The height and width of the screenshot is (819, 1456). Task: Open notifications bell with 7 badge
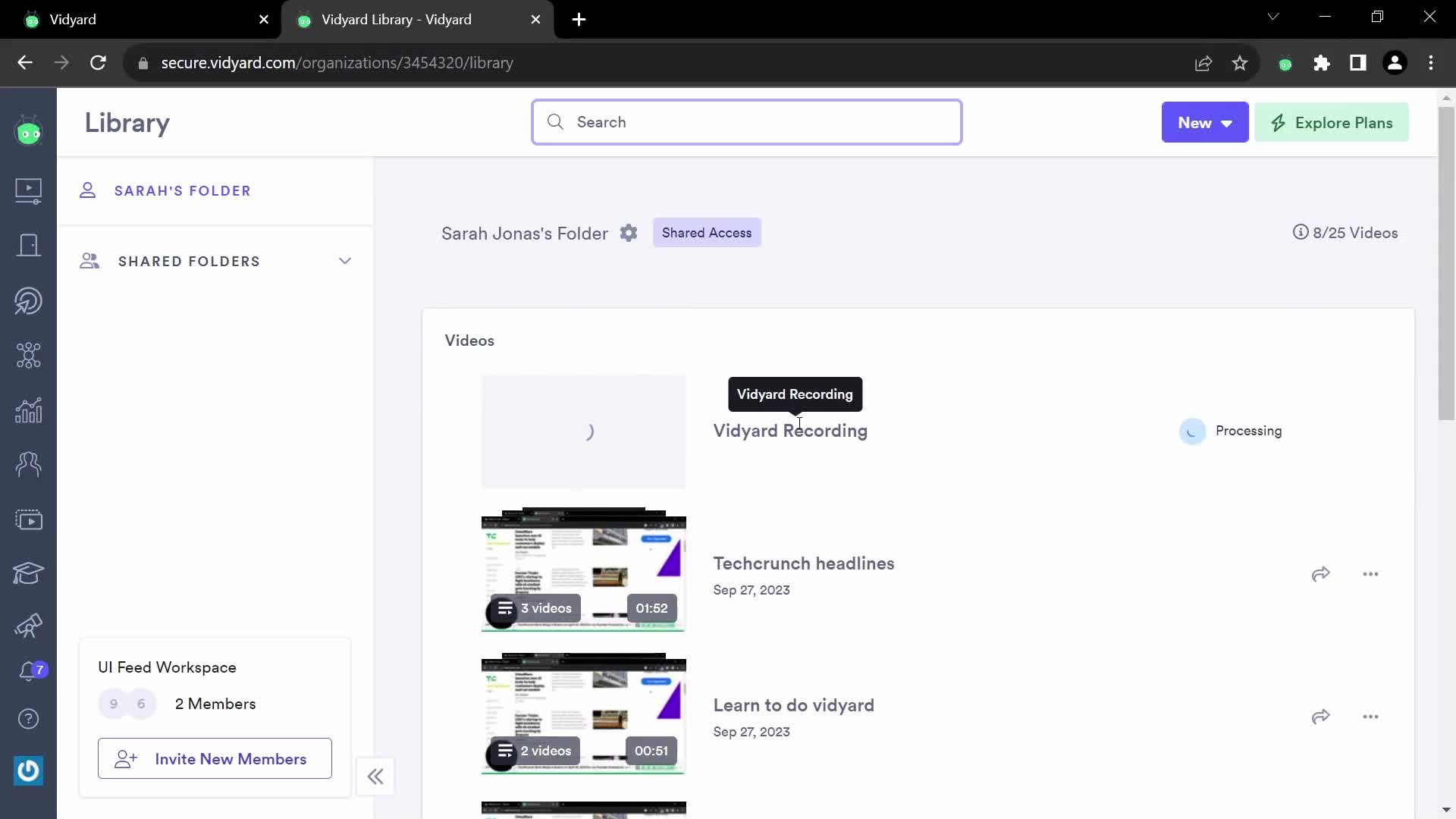[32, 671]
